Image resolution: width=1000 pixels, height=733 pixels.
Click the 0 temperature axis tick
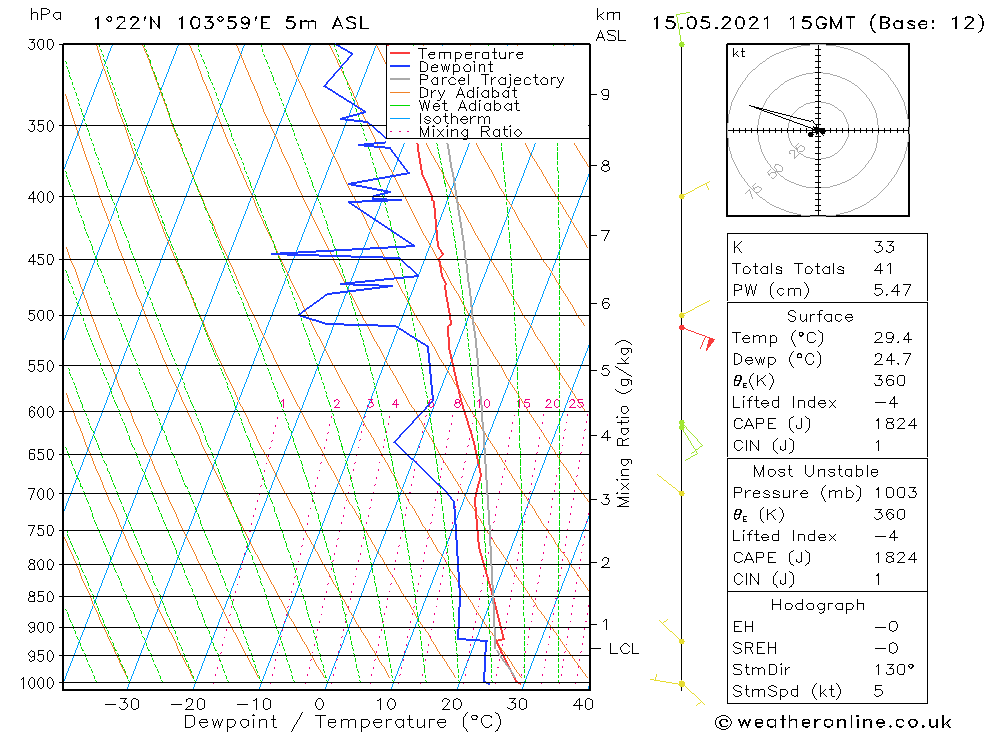(x=320, y=704)
